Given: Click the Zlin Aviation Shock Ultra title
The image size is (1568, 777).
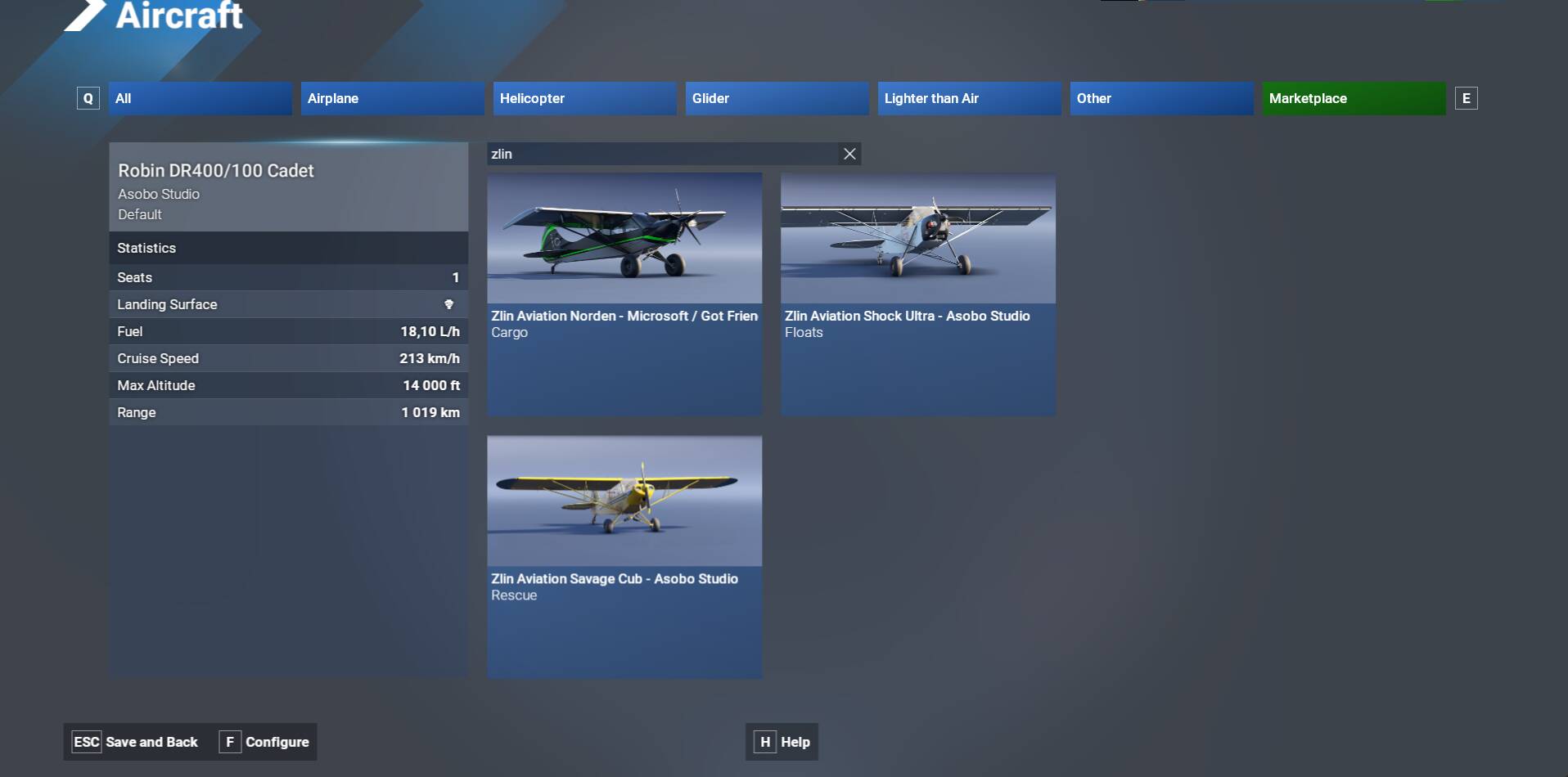Looking at the screenshot, I should 908,316.
